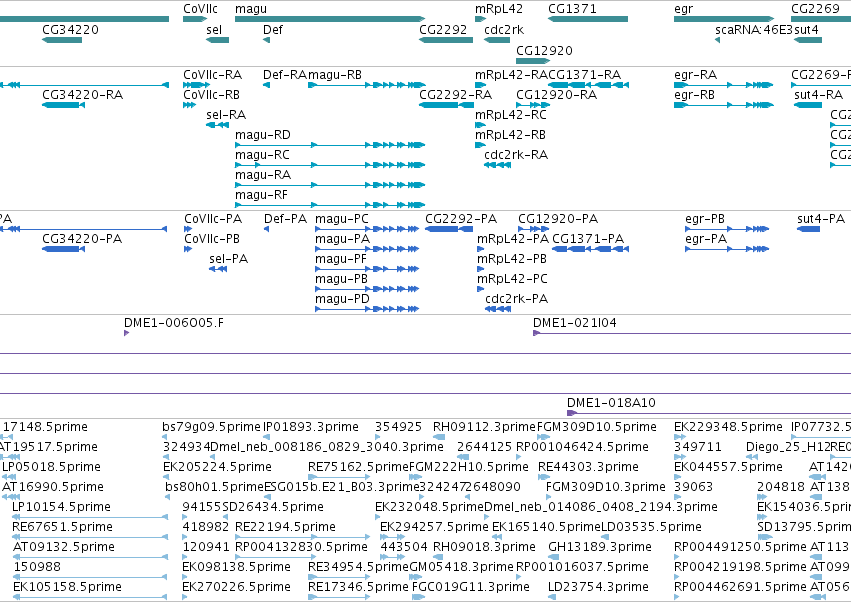Click the magu-PF protein

(x=367, y=269)
